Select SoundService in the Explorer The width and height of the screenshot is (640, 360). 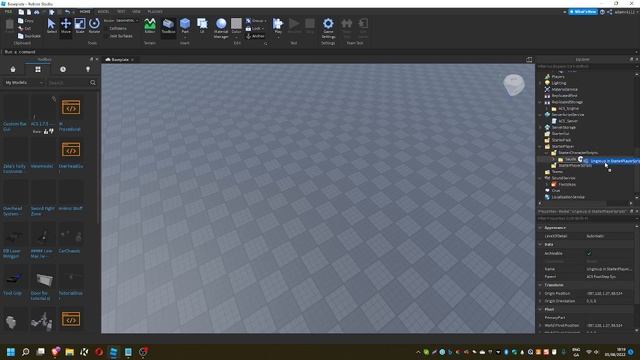point(563,178)
